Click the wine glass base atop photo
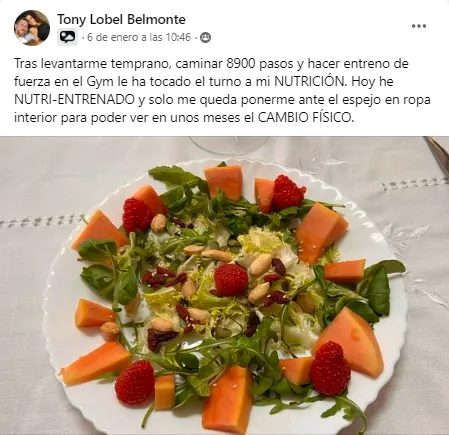 click(x=229, y=145)
